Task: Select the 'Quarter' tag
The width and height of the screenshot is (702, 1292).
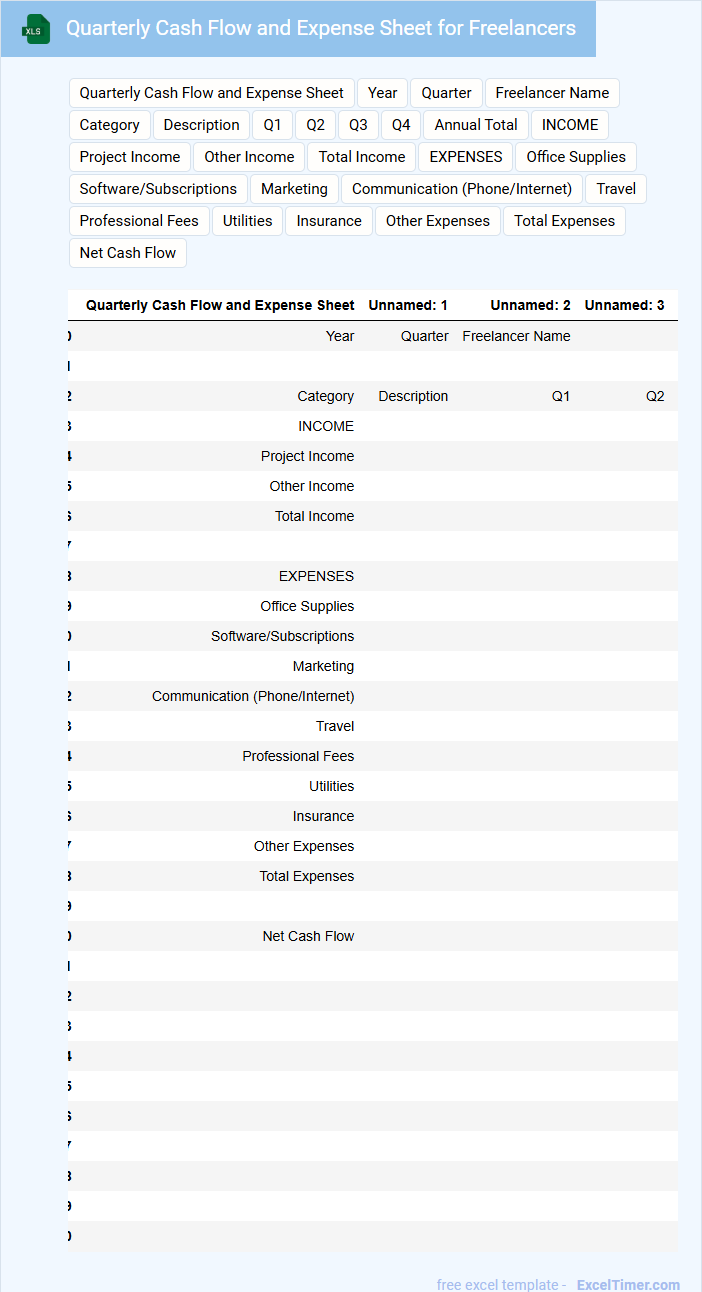Action: [446, 93]
